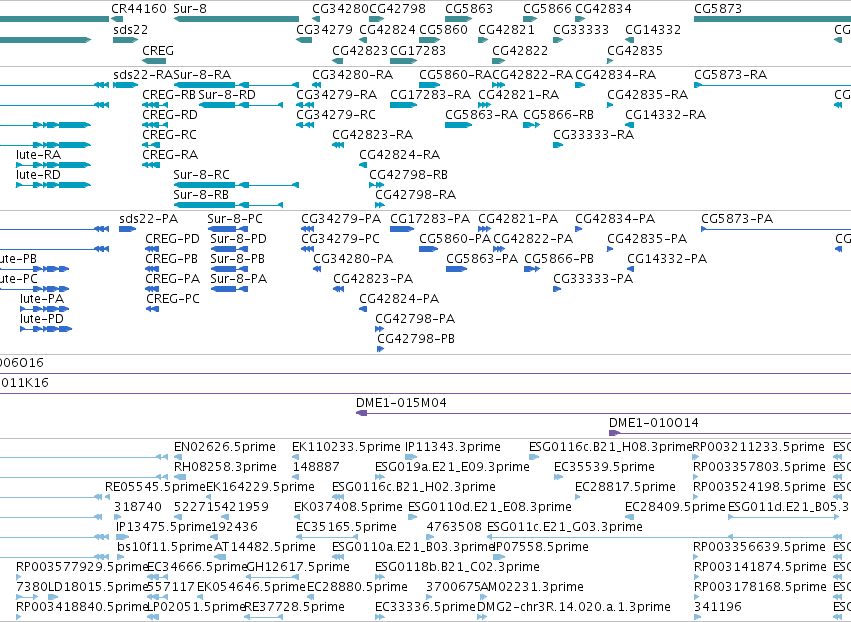Click the CR44160 gene label
The height and width of the screenshot is (622, 851).
point(139,9)
